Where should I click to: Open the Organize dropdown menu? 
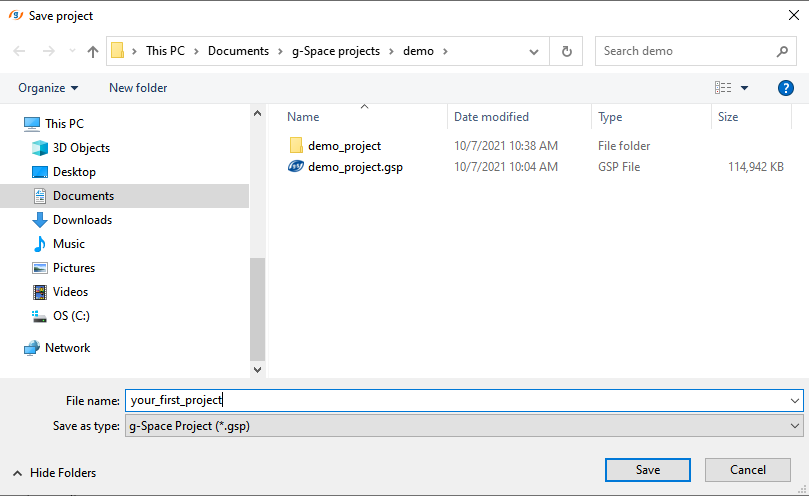pos(48,88)
